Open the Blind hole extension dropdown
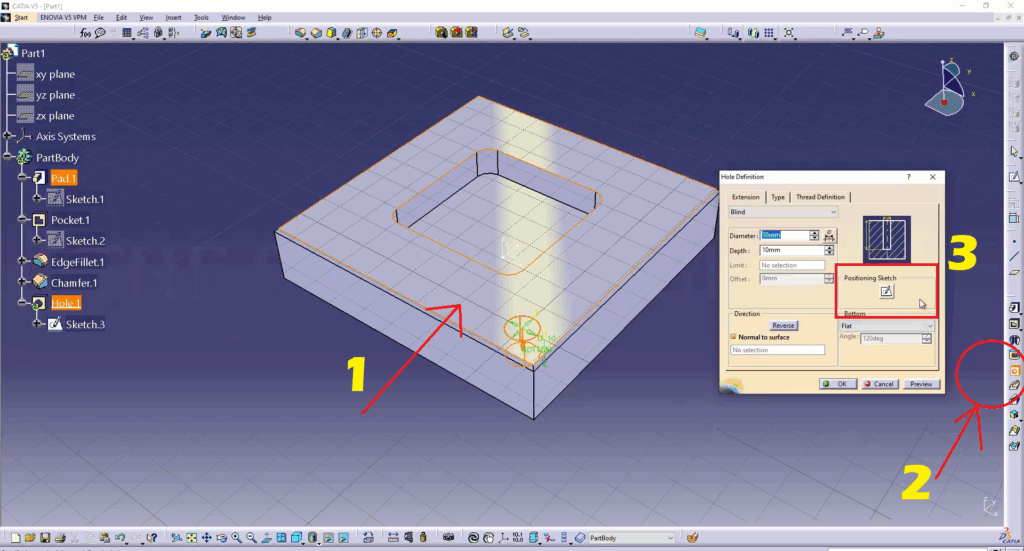This screenshot has width=1024, height=551. (x=784, y=212)
